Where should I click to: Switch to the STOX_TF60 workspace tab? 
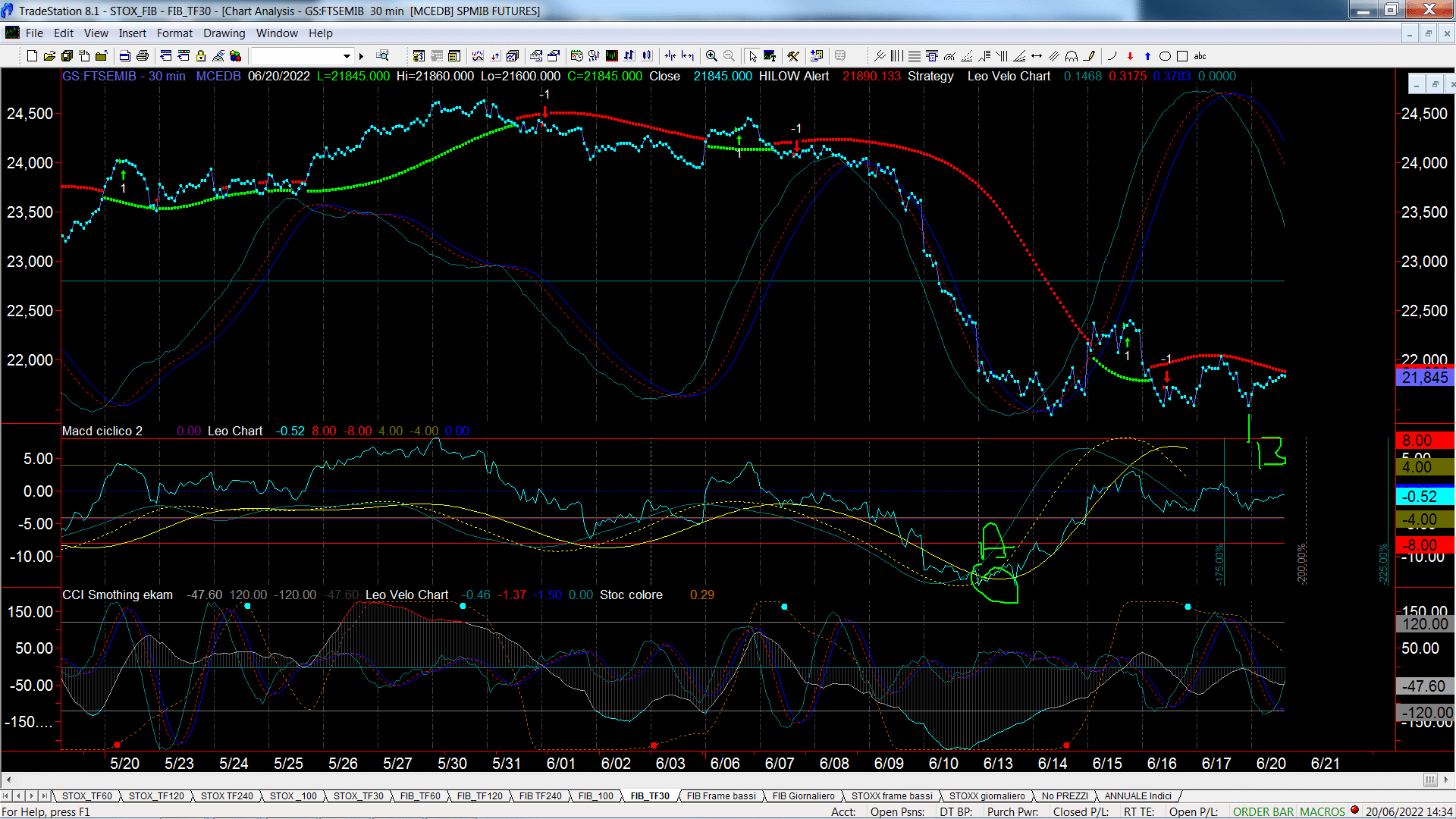point(86,795)
